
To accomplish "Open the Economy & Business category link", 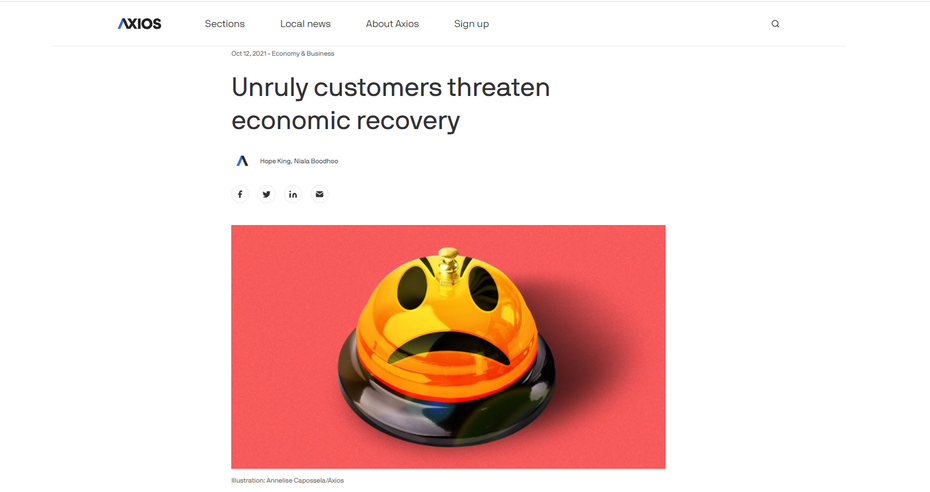I will [x=303, y=53].
